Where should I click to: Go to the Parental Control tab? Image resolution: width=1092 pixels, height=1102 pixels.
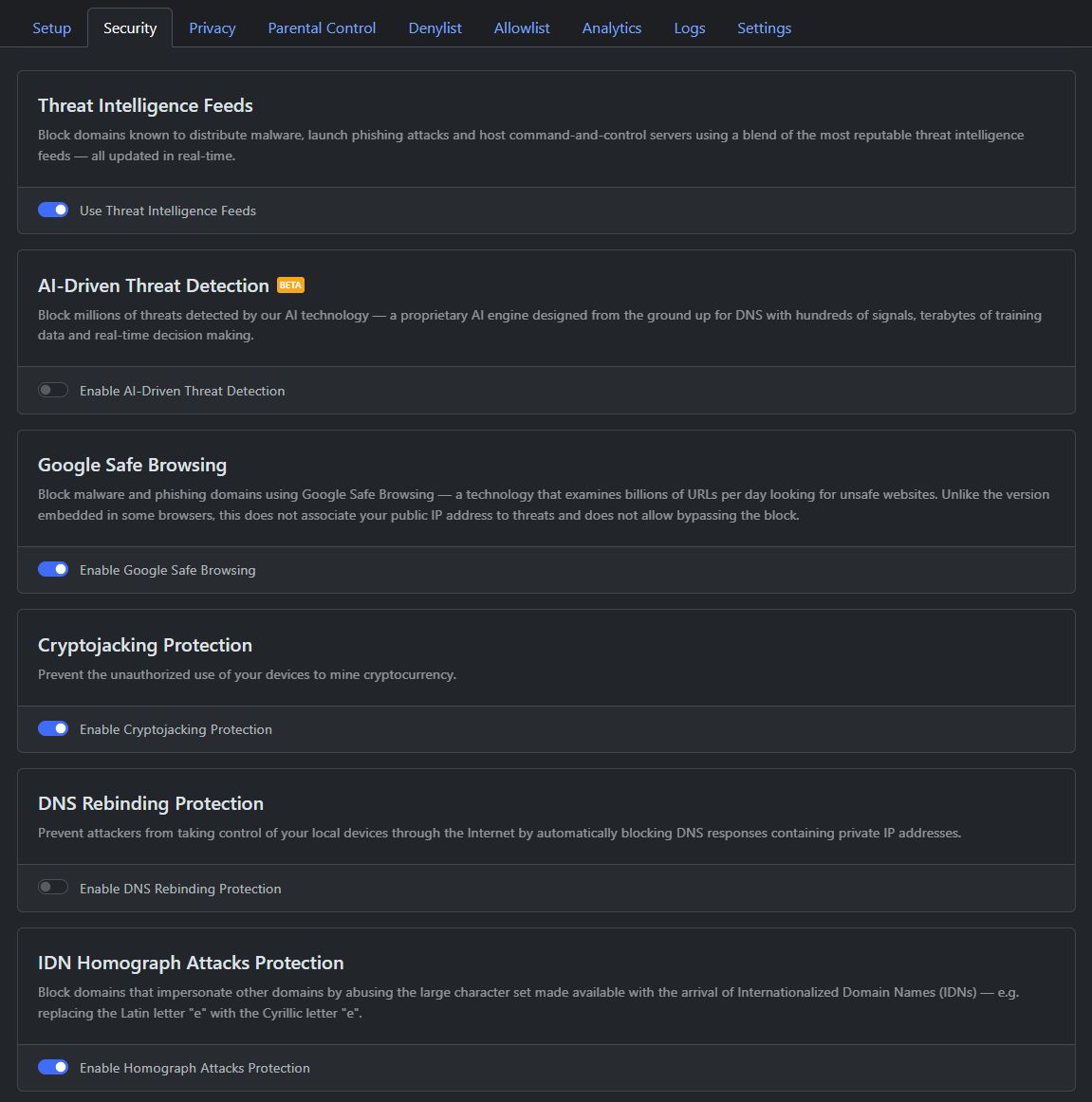(x=322, y=28)
